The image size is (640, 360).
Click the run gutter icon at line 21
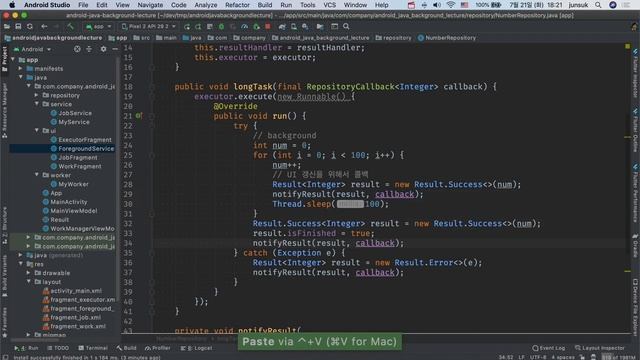click(x=139, y=116)
